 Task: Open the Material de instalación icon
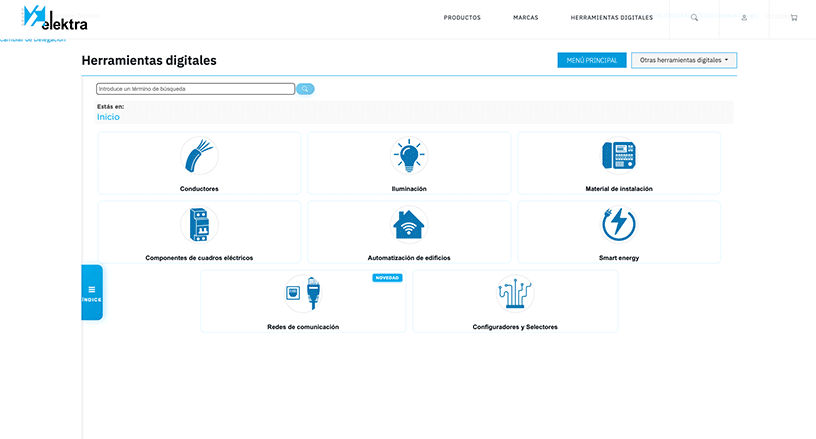click(619, 156)
